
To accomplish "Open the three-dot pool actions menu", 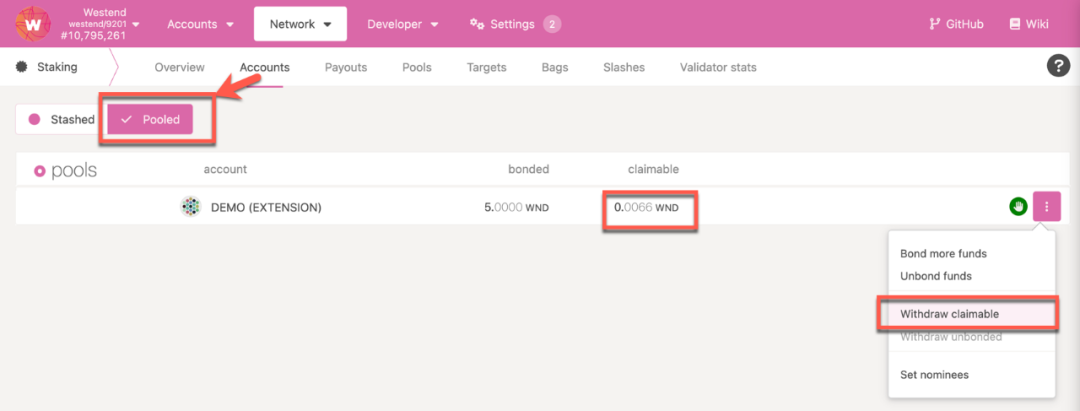I will (x=1047, y=206).
